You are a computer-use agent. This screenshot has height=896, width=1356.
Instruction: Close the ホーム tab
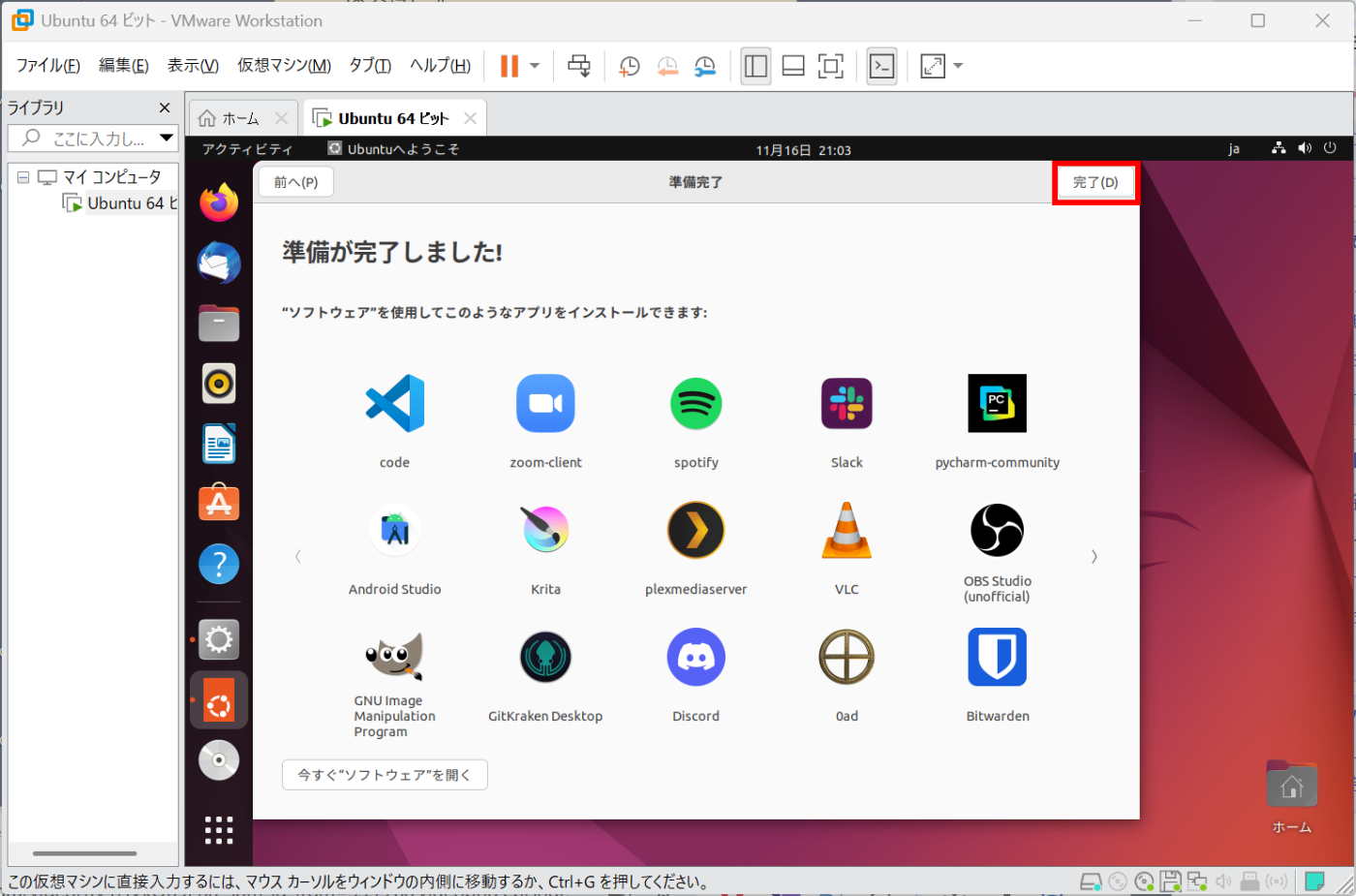click(x=281, y=118)
